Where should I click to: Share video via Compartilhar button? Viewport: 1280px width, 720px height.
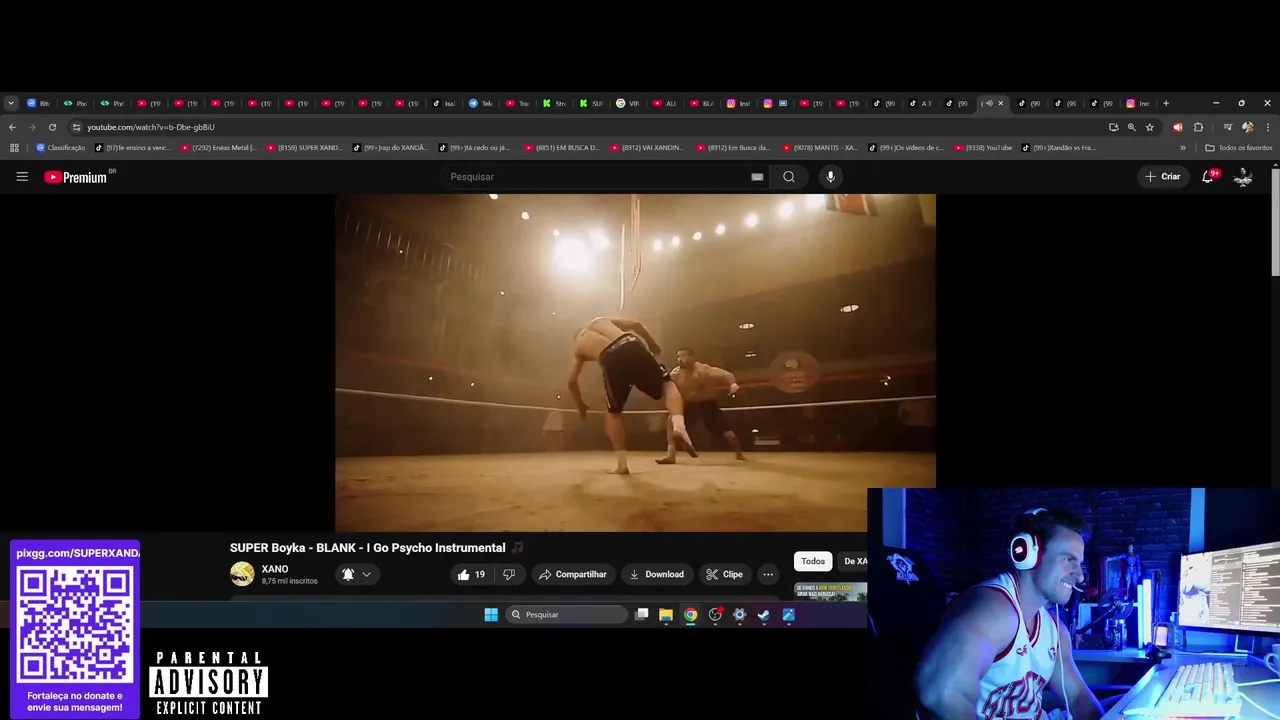[x=573, y=574]
